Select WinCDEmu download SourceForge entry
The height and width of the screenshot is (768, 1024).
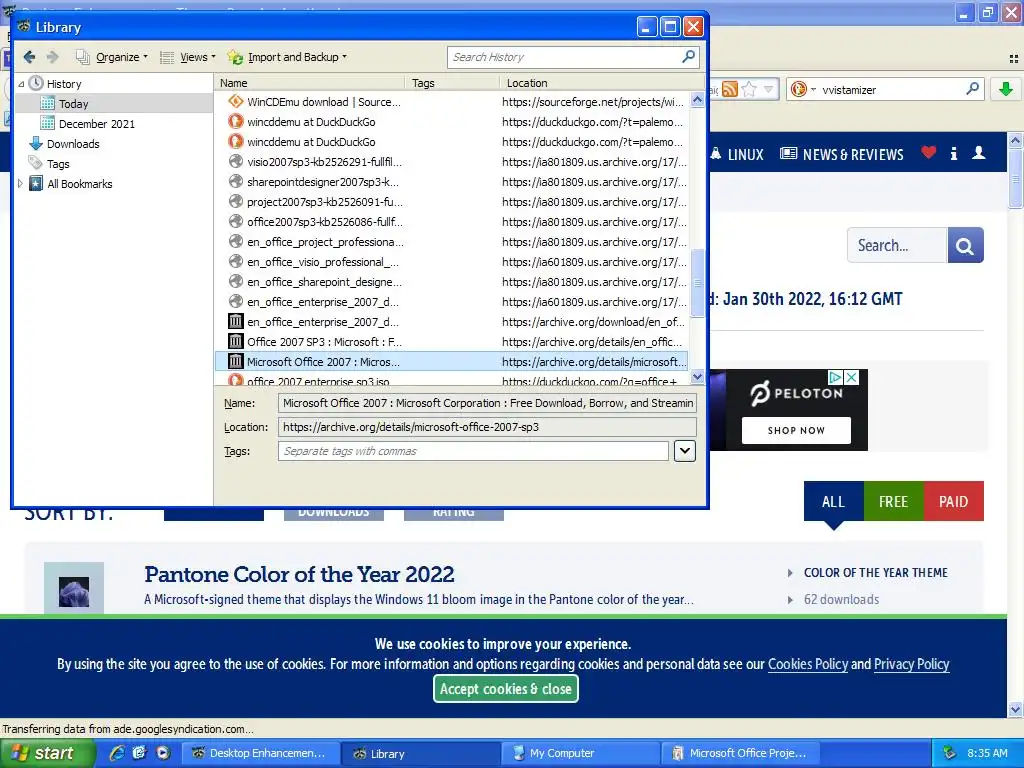452,102
